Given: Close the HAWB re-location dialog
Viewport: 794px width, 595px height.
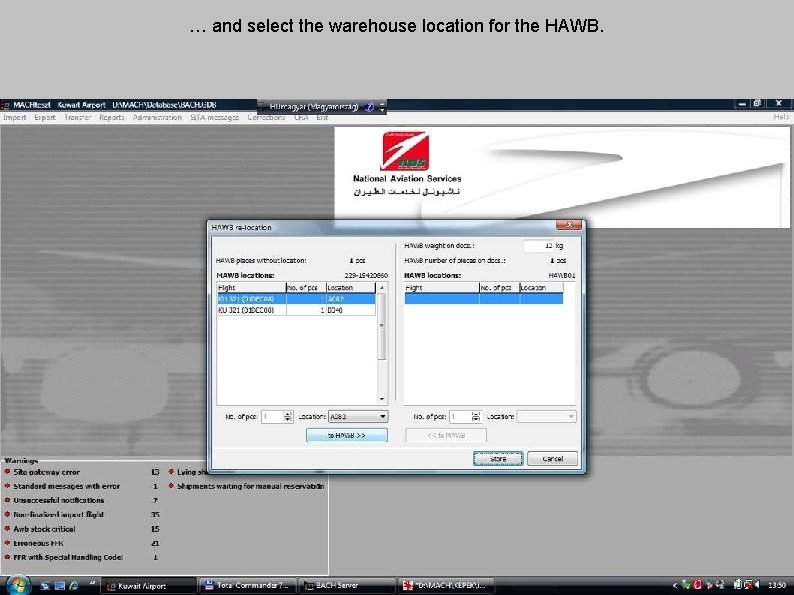Looking at the screenshot, I should tap(569, 225).
